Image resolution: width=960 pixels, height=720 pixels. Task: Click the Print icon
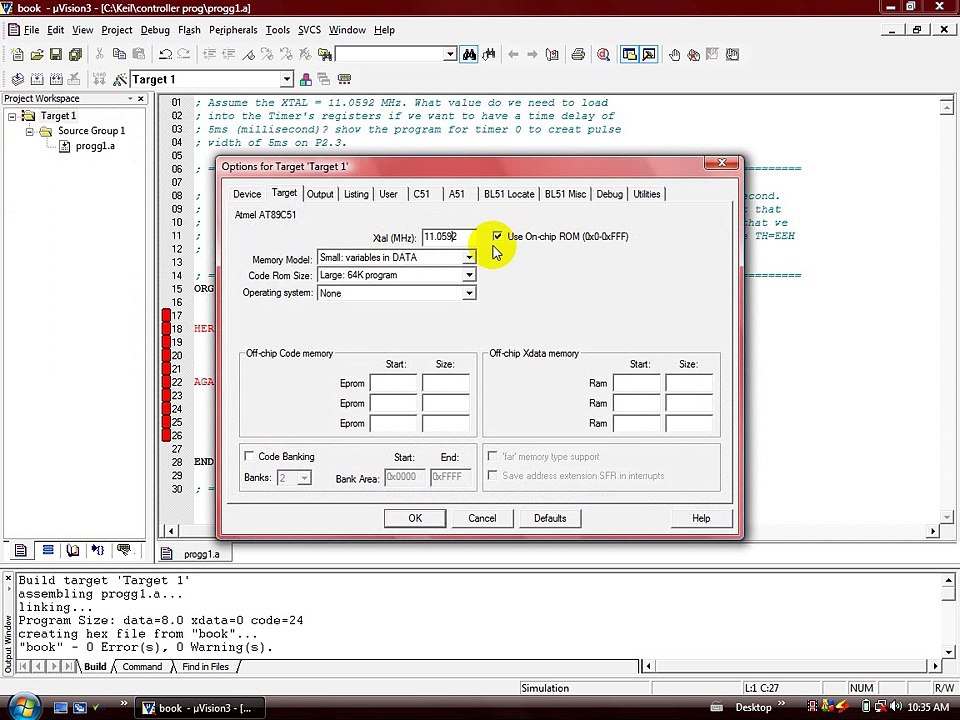578,54
